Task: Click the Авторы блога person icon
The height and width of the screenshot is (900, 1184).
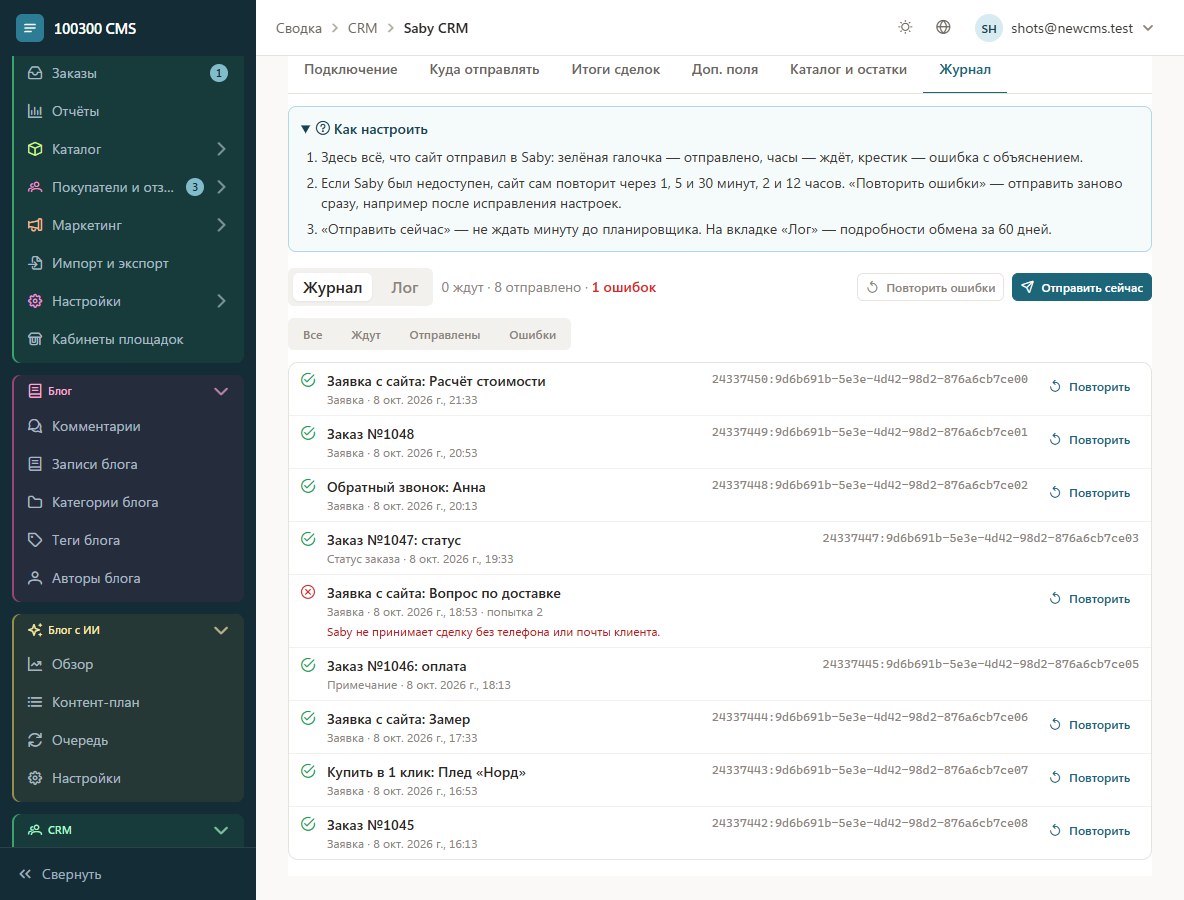Action: 35,578
